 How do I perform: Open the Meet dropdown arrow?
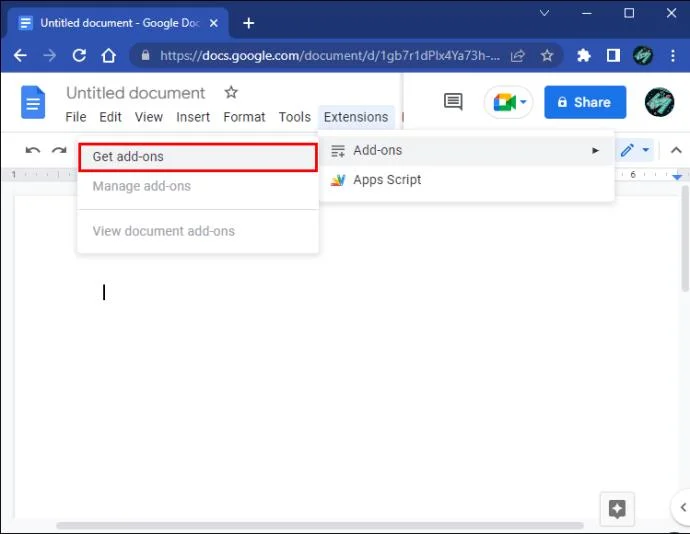coord(523,102)
